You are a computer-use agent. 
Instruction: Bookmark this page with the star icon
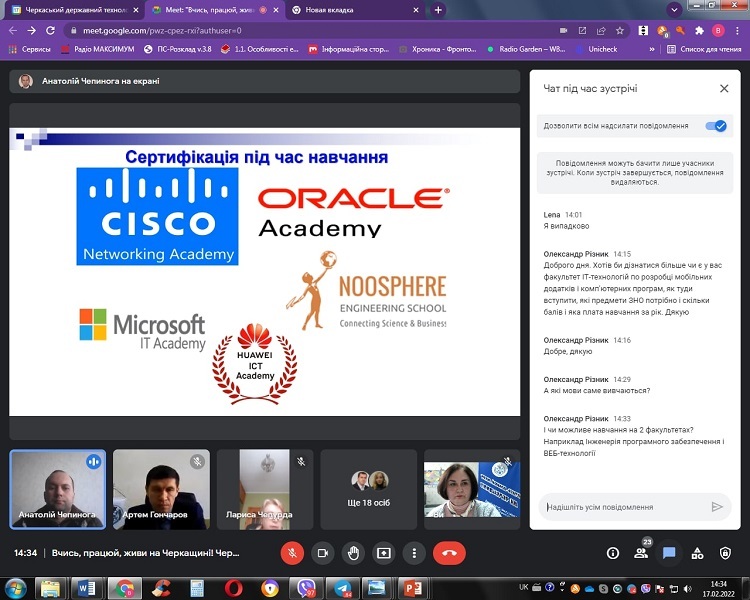[x=620, y=31]
